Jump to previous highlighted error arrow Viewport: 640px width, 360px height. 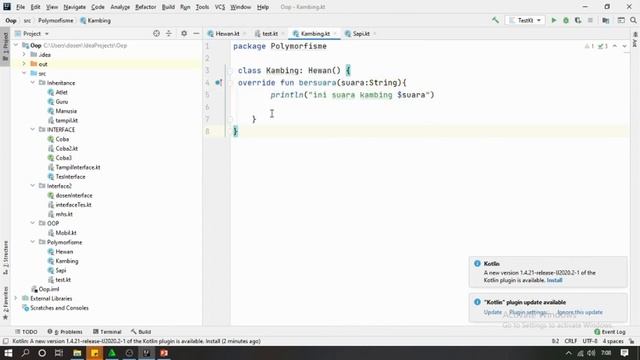(x=615, y=46)
